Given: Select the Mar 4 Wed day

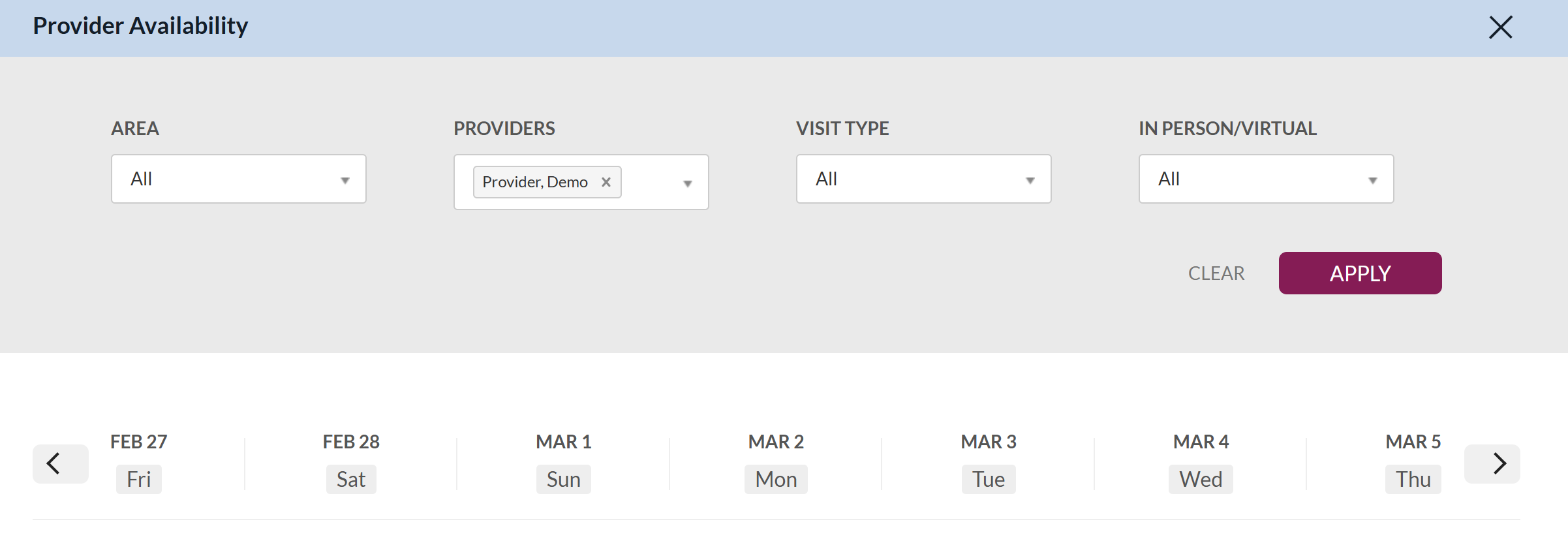Looking at the screenshot, I should point(1201,462).
